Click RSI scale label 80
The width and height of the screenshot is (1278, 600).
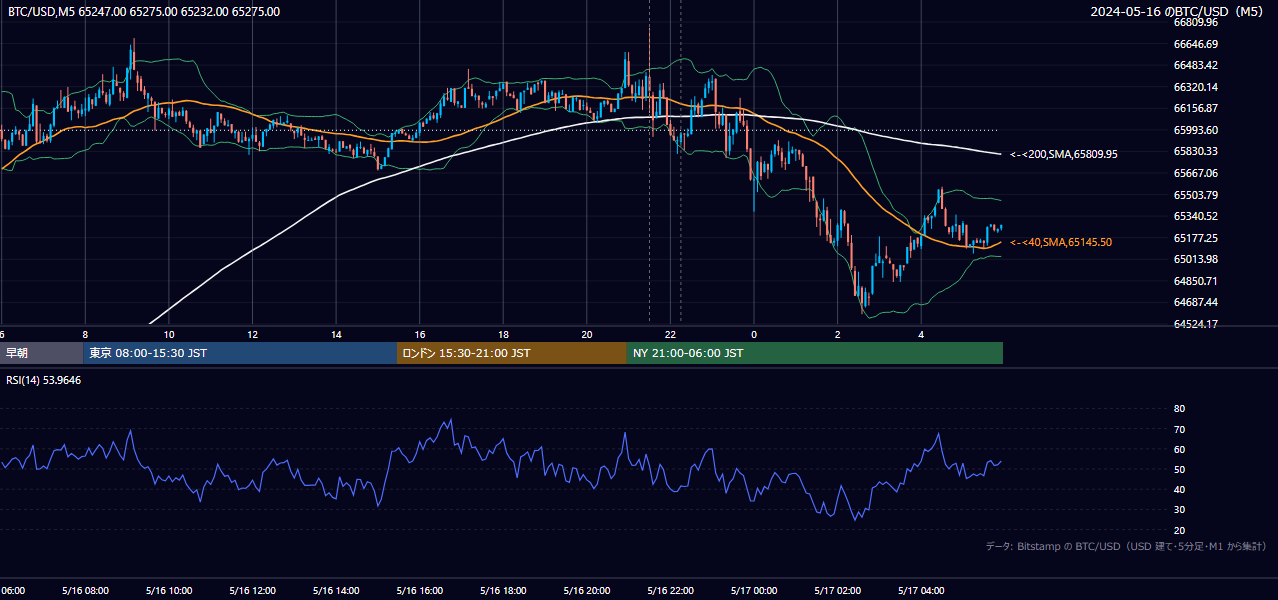pyautogui.click(x=1179, y=409)
